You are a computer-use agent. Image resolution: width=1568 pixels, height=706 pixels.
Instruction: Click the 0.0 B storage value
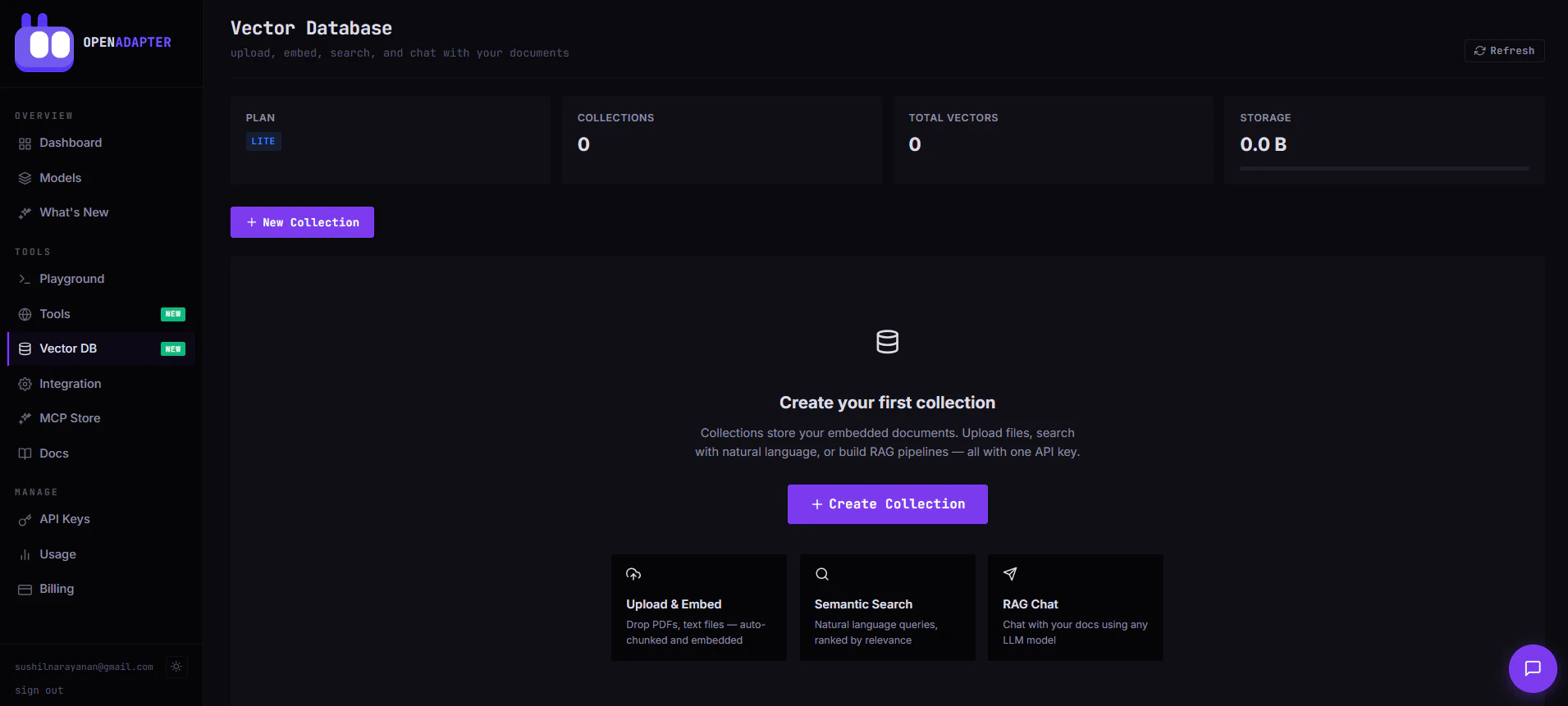1264,144
